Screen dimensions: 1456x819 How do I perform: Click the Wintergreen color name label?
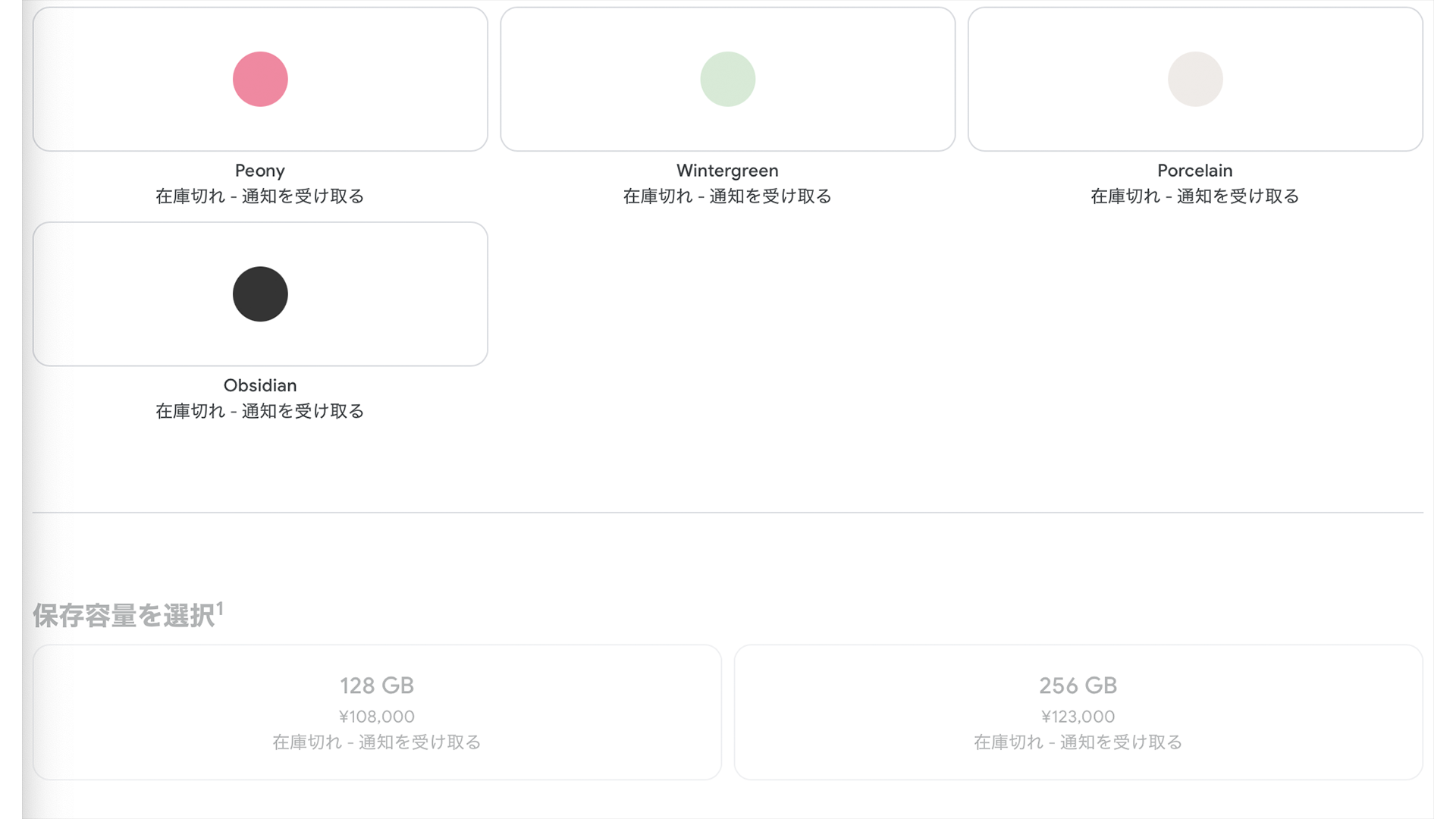pos(727,171)
